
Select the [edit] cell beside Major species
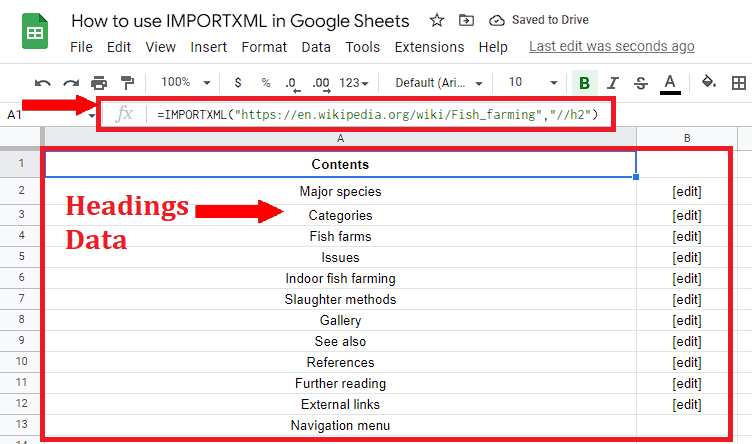[x=686, y=191]
